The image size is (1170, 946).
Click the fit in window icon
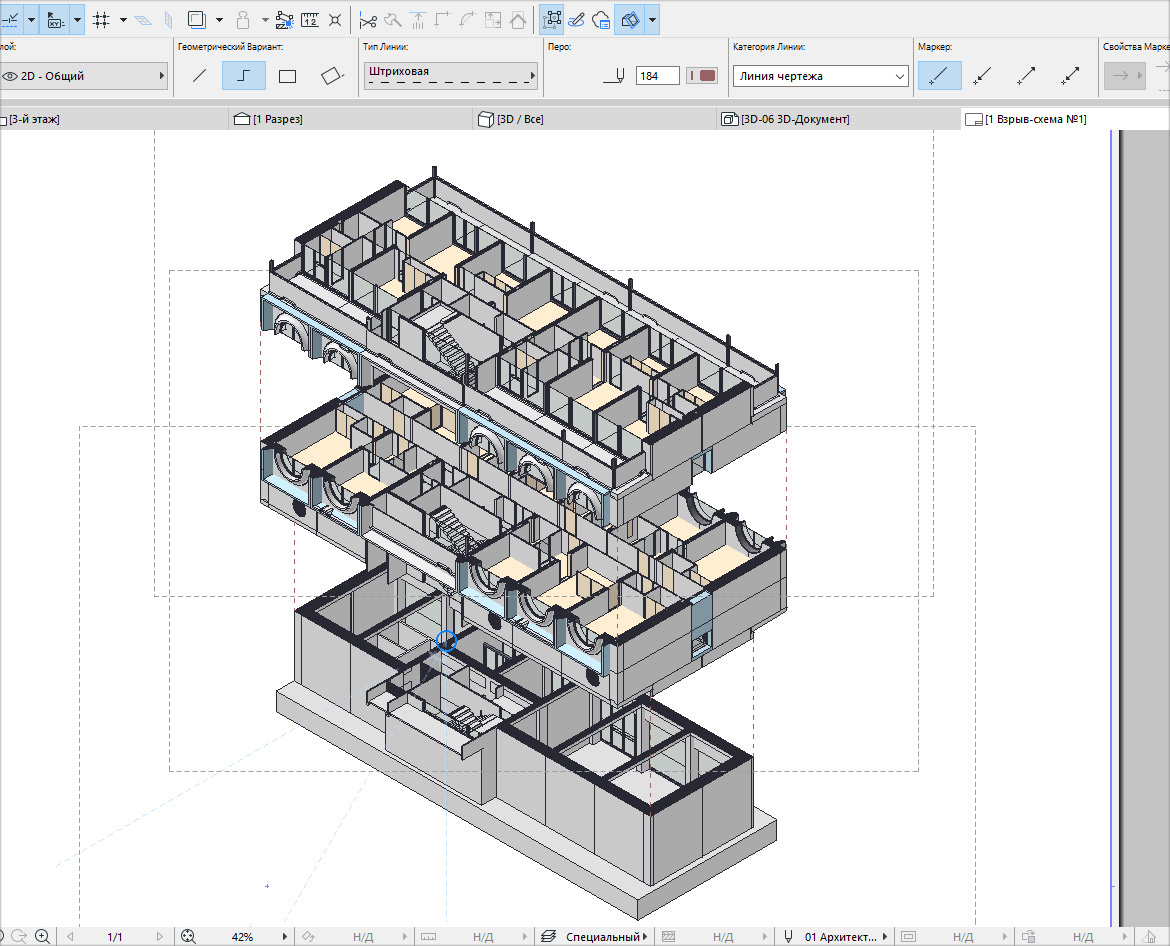[188, 936]
